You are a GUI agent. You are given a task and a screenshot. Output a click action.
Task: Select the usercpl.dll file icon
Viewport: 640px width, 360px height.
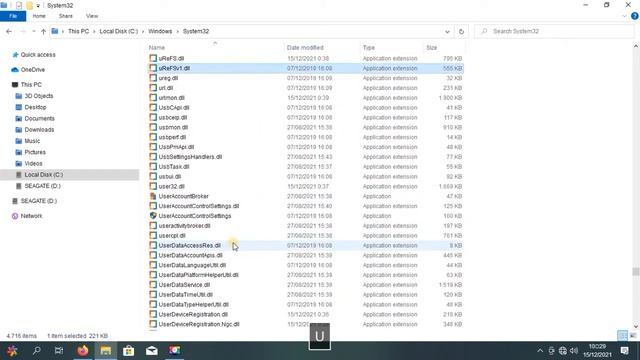coord(153,236)
